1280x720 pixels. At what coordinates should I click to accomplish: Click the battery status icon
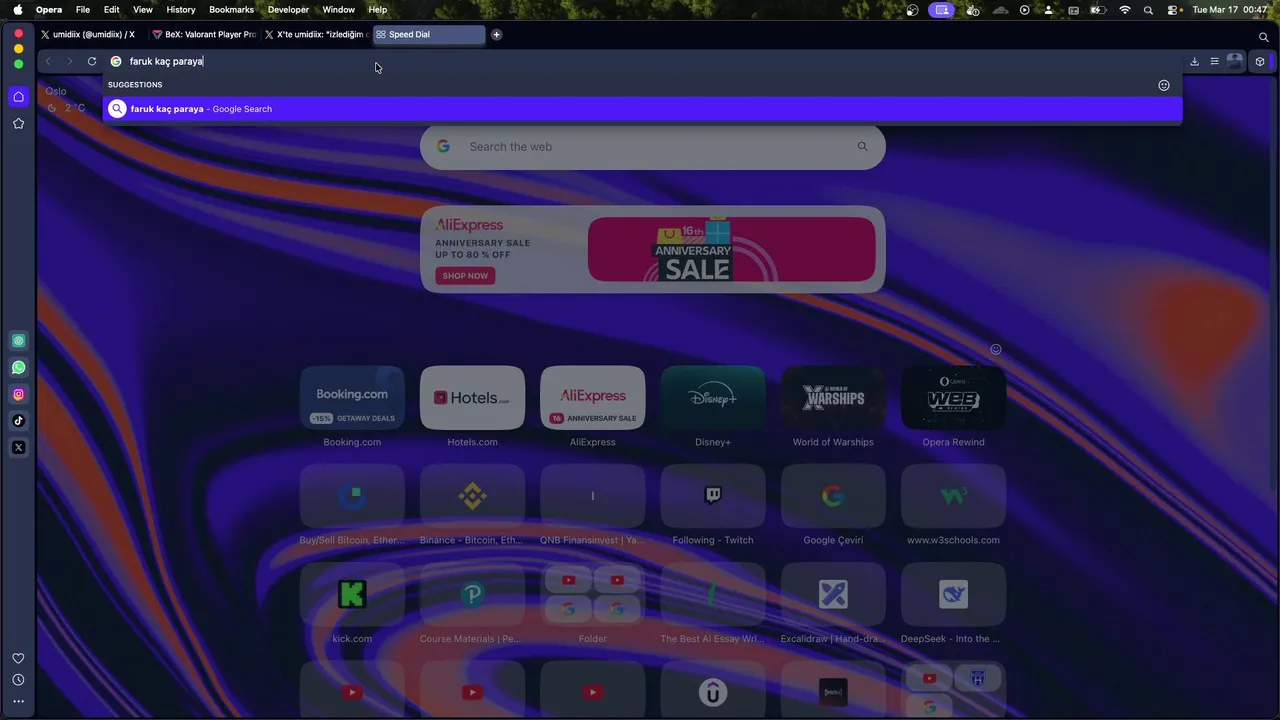1098,10
